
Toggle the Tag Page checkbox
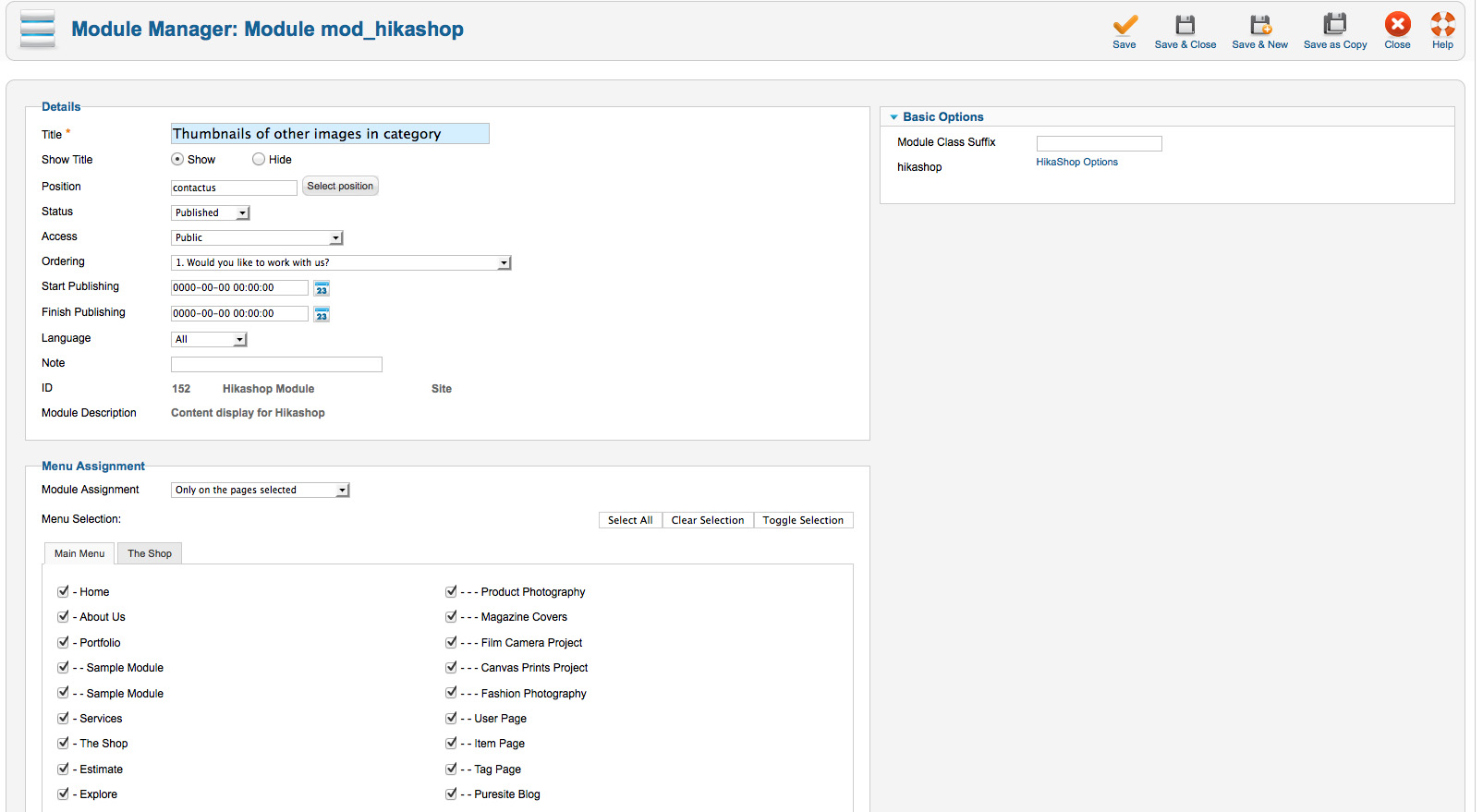pos(452,769)
